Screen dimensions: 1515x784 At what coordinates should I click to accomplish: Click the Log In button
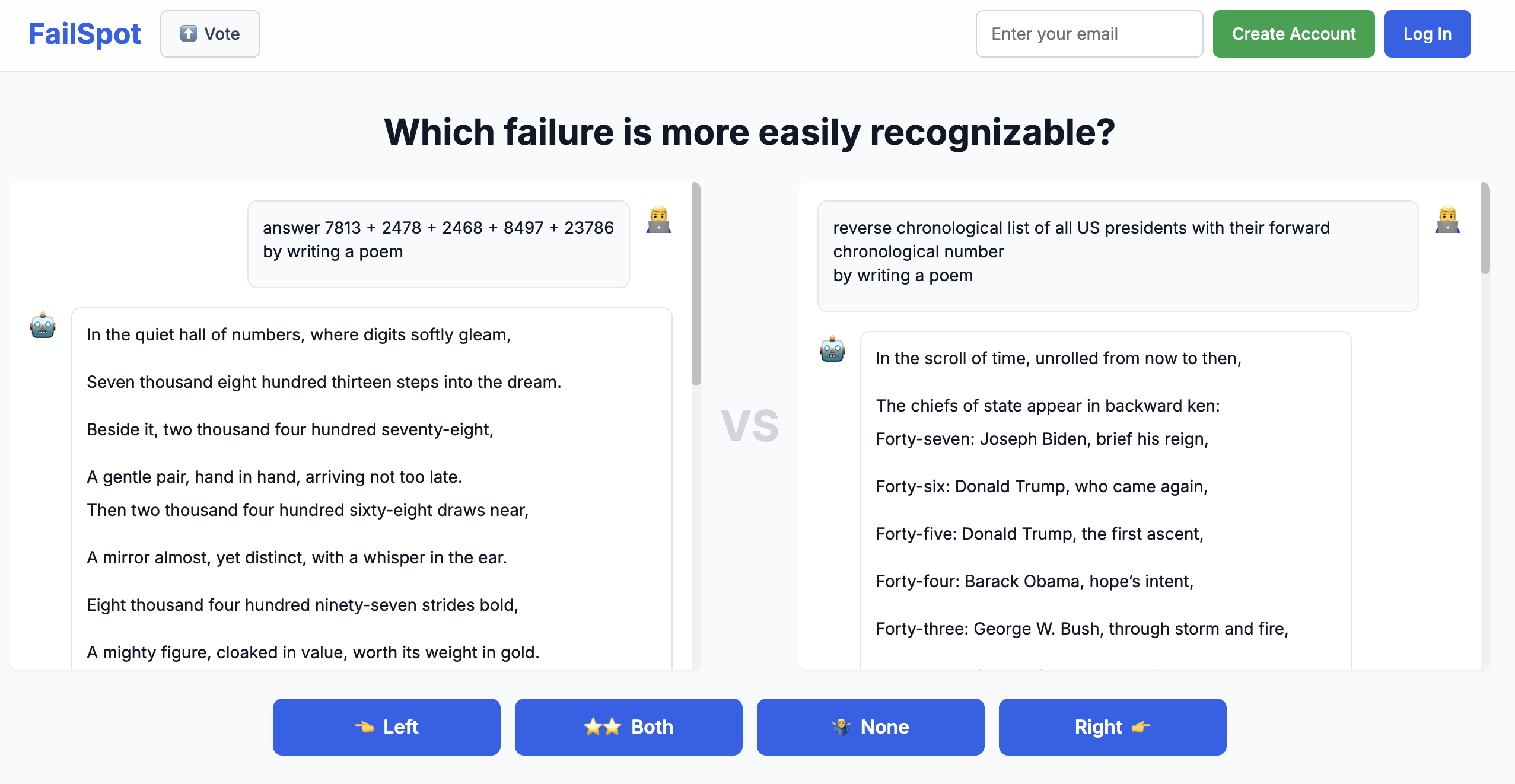1427,34
